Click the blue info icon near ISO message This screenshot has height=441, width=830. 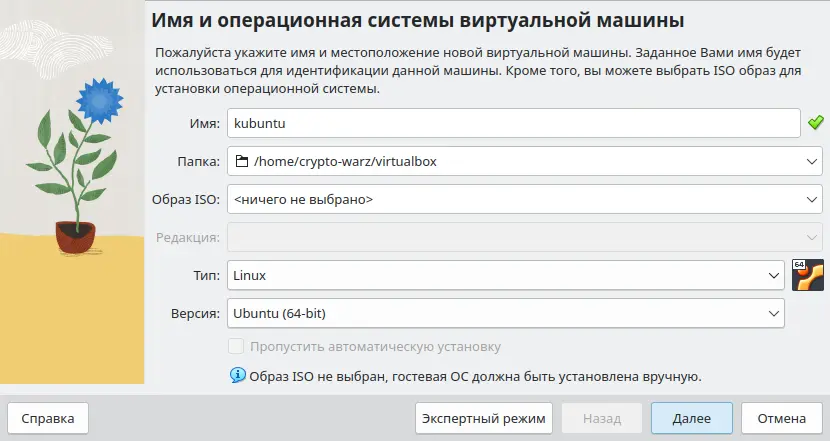point(238,375)
